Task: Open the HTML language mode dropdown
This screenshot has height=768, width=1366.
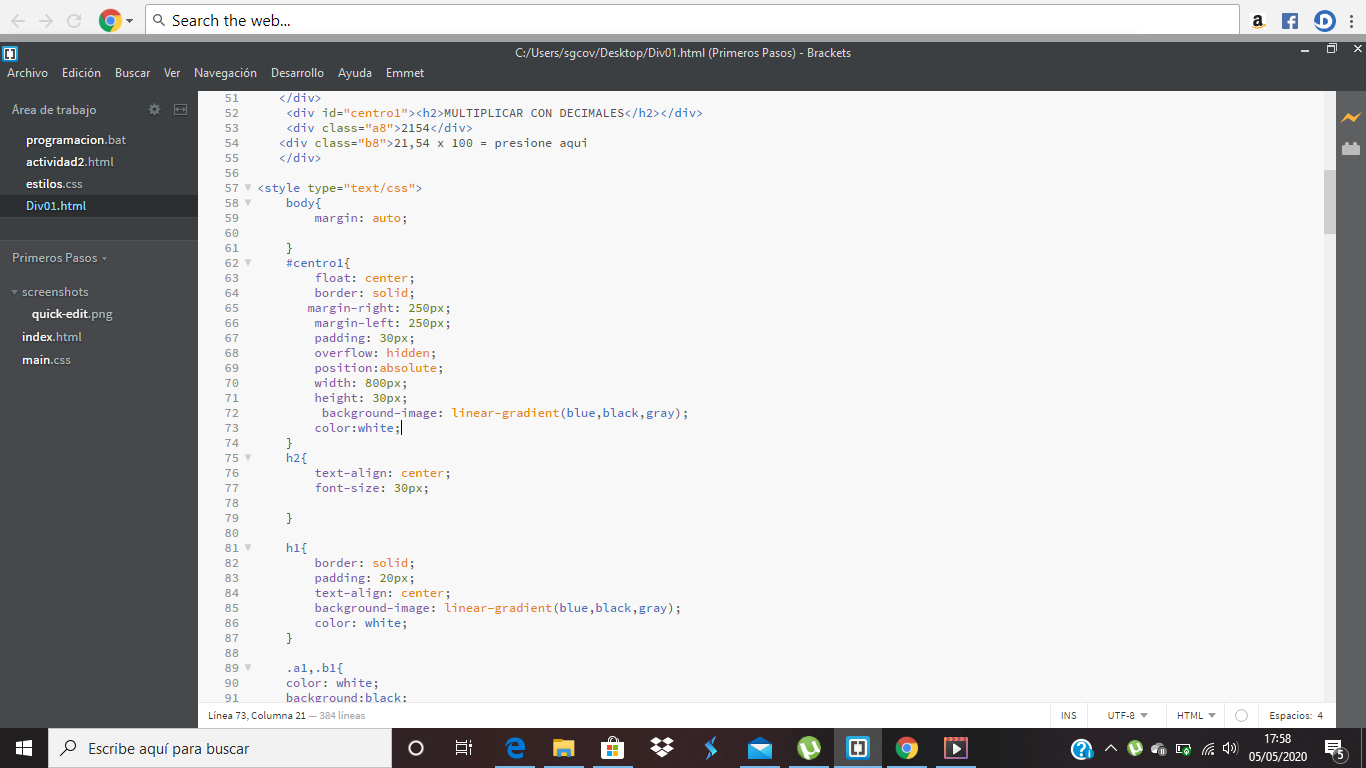Action: coord(1196,716)
